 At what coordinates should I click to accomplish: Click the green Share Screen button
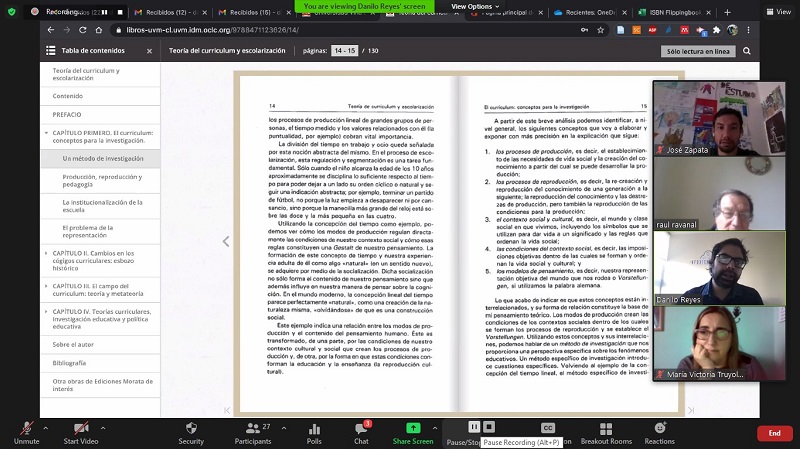coord(413,433)
